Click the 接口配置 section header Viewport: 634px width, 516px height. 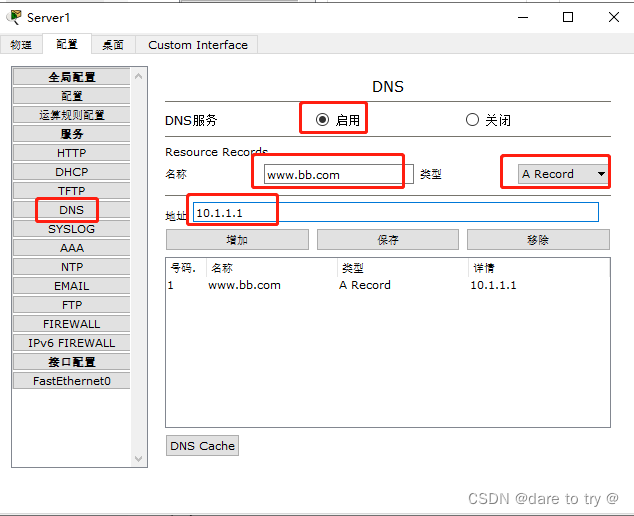(x=72, y=362)
